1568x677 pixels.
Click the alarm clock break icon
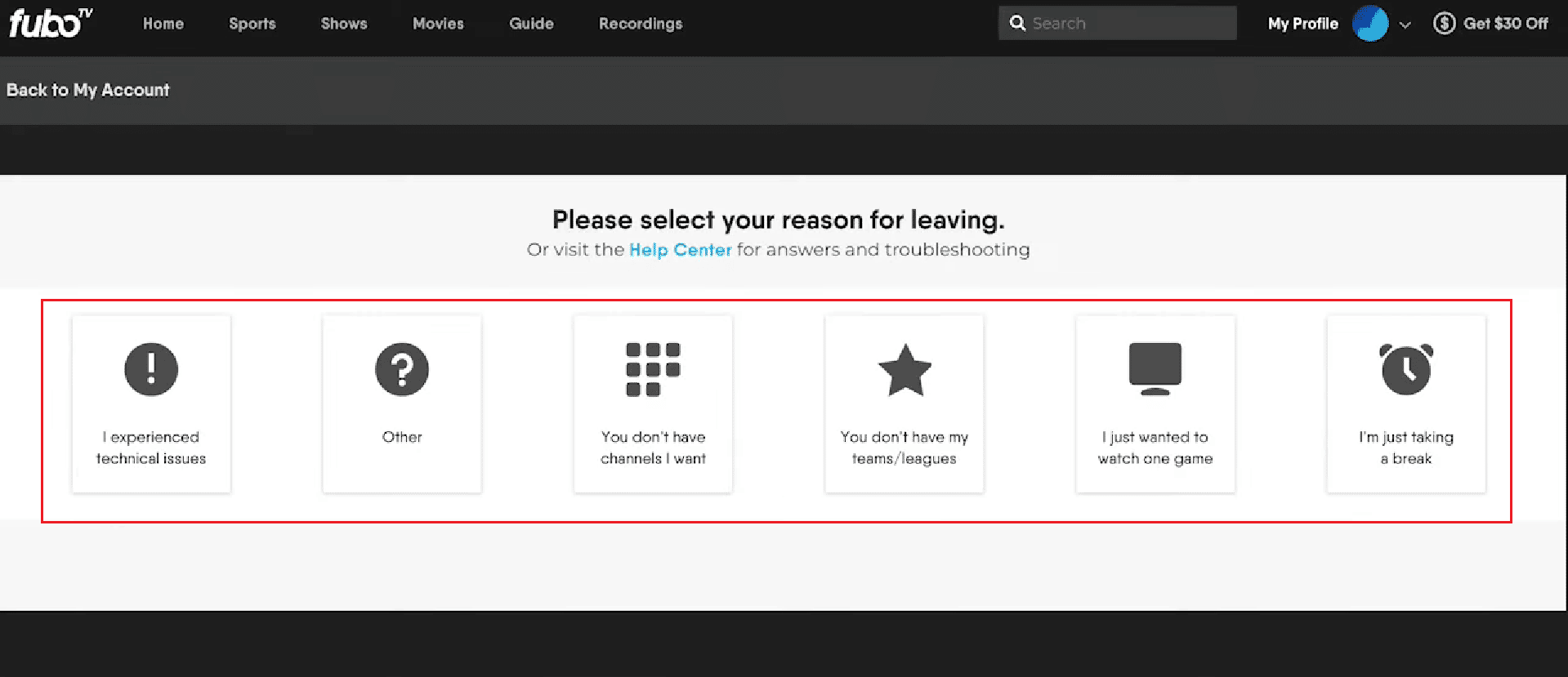pos(1406,369)
